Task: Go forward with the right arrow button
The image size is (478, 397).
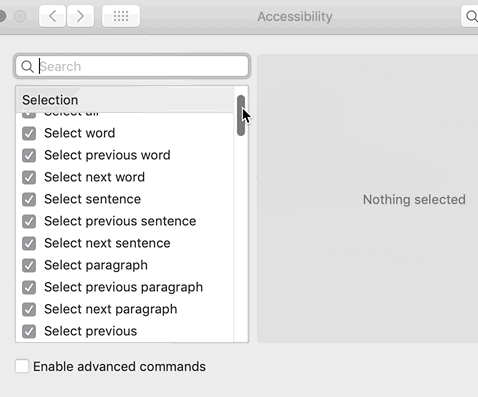Action: (x=80, y=16)
